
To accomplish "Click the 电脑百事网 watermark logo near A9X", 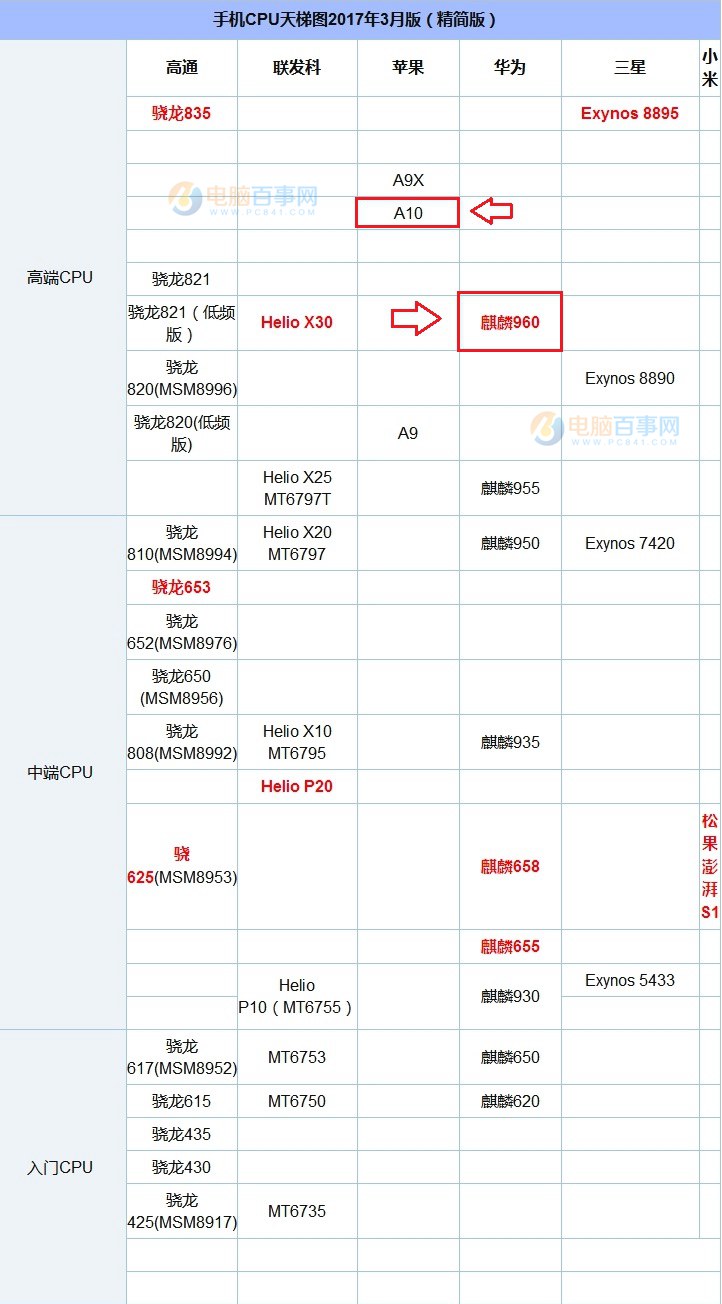I will click(x=243, y=199).
